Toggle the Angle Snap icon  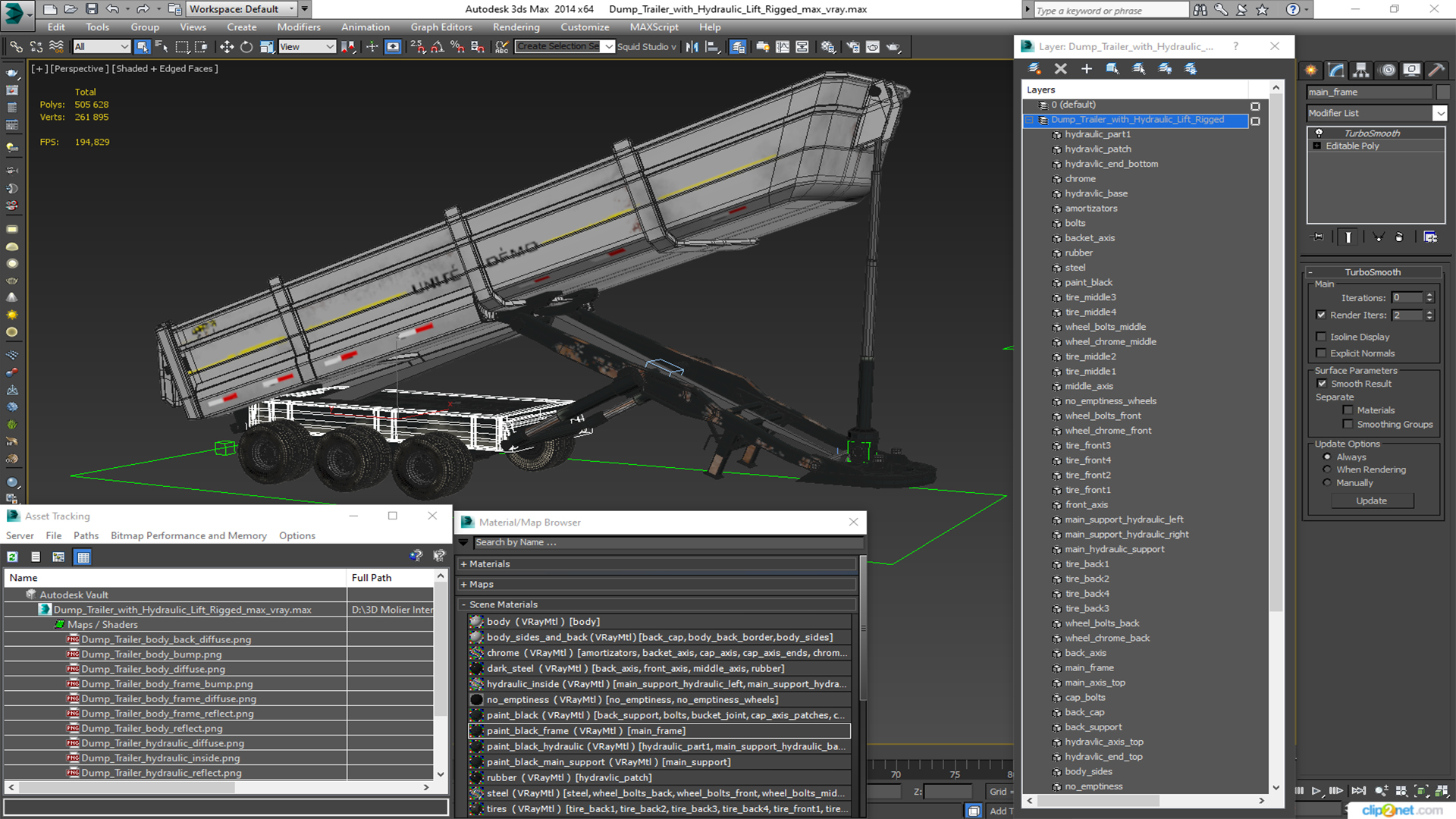pos(438,47)
